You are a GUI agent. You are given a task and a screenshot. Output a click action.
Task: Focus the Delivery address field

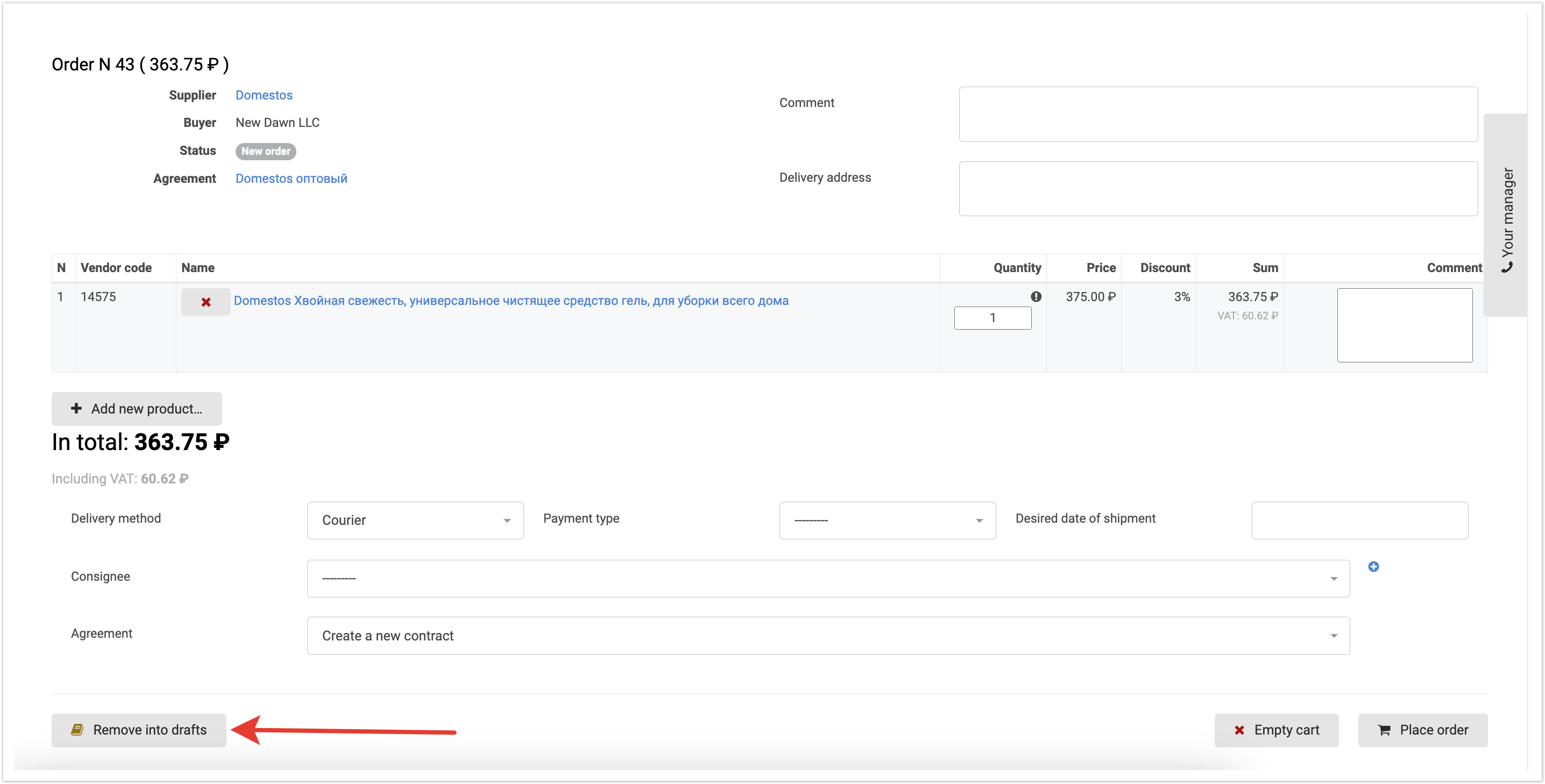[x=1217, y=188]
